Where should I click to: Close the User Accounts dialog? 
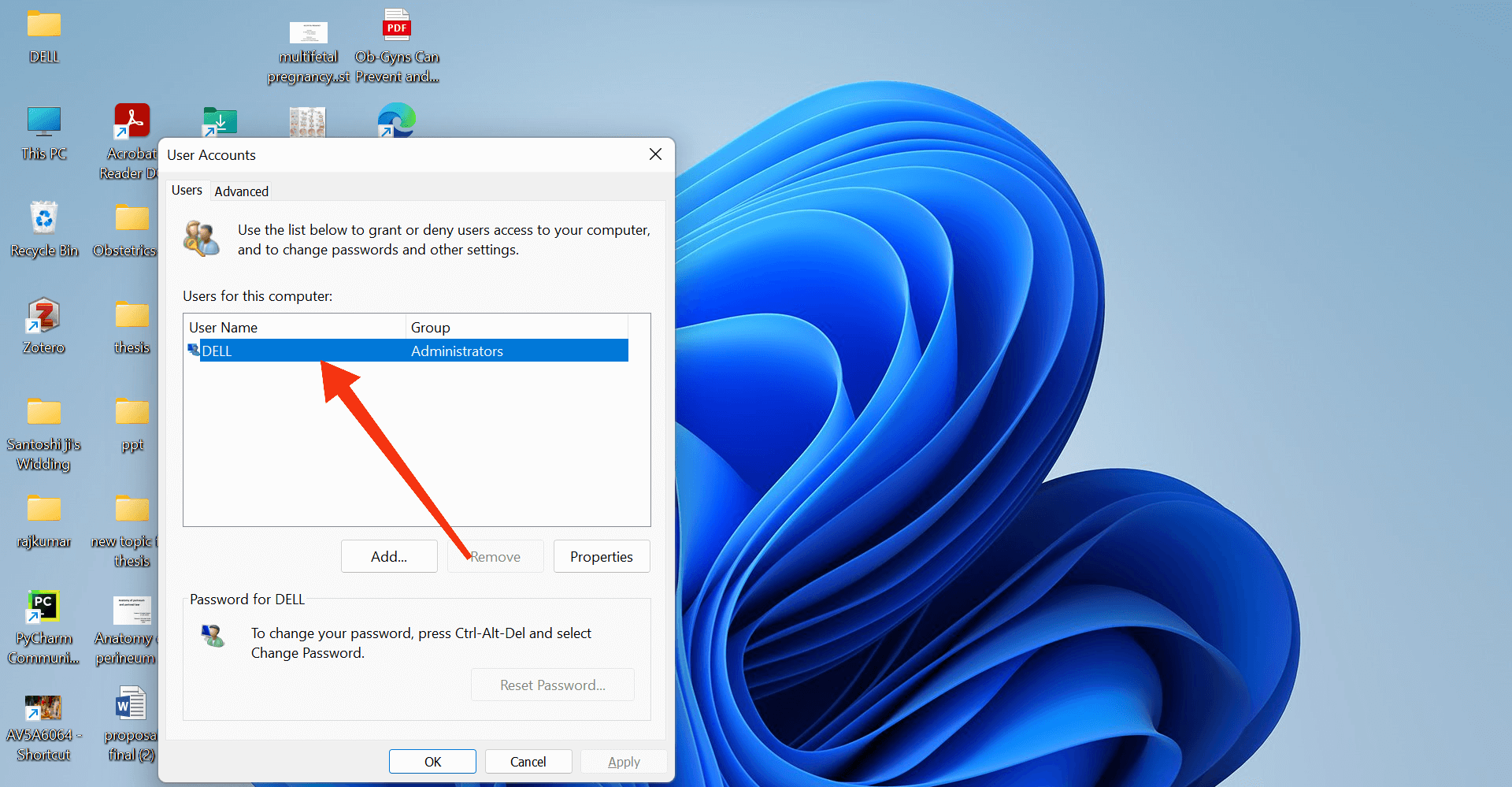tap(655, 154)
